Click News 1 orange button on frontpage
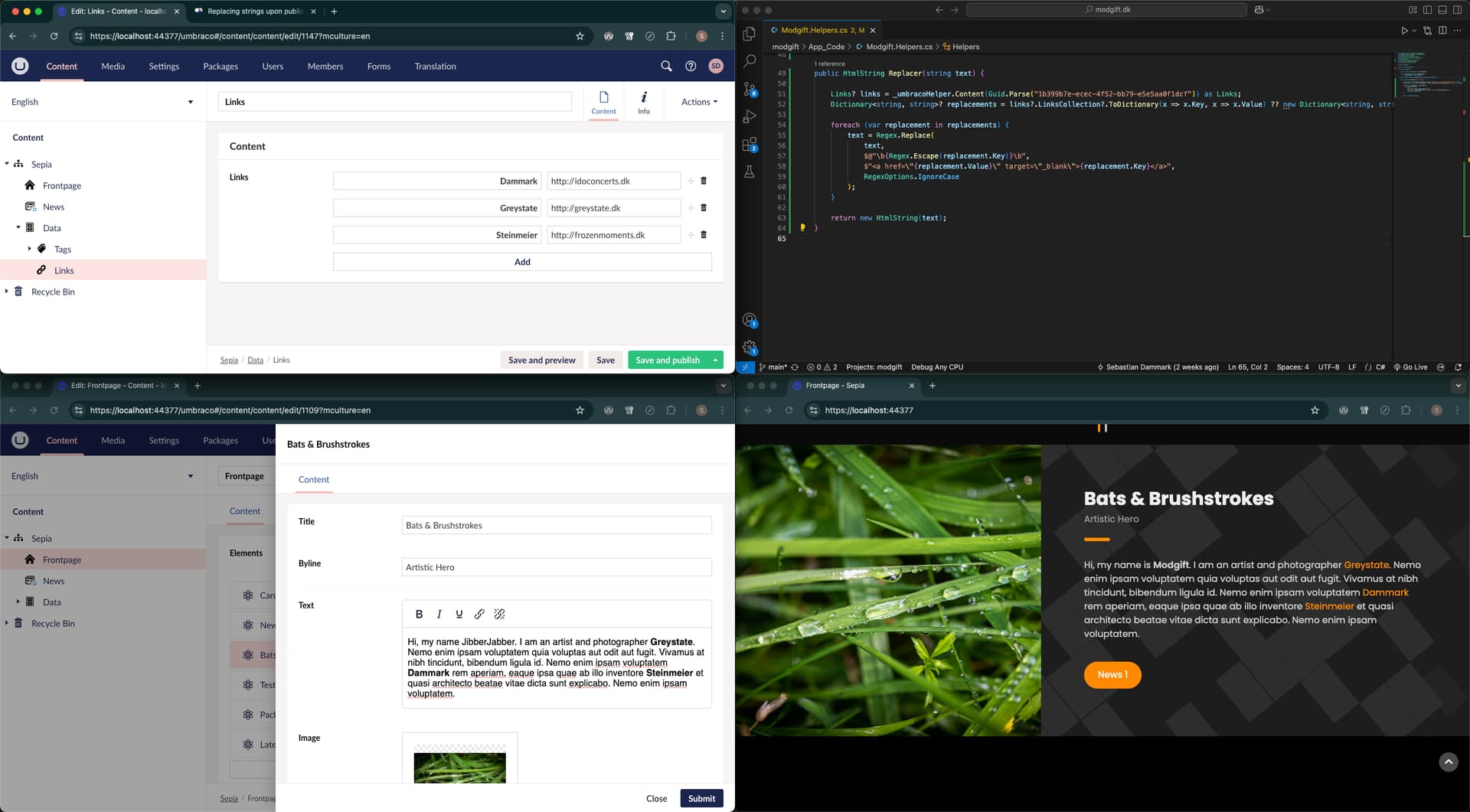1470x812 pixels. point(1112,674)
